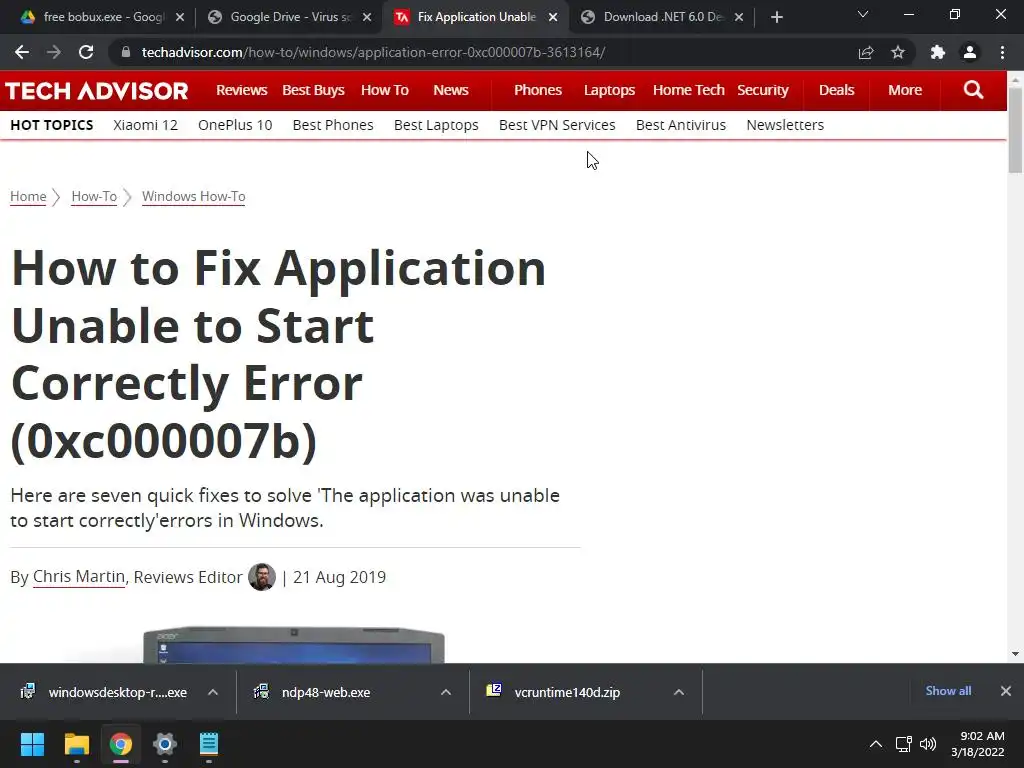Bookmark this page with the star icon
Viewport: 1024px width, 768px height.
(898, 52)
